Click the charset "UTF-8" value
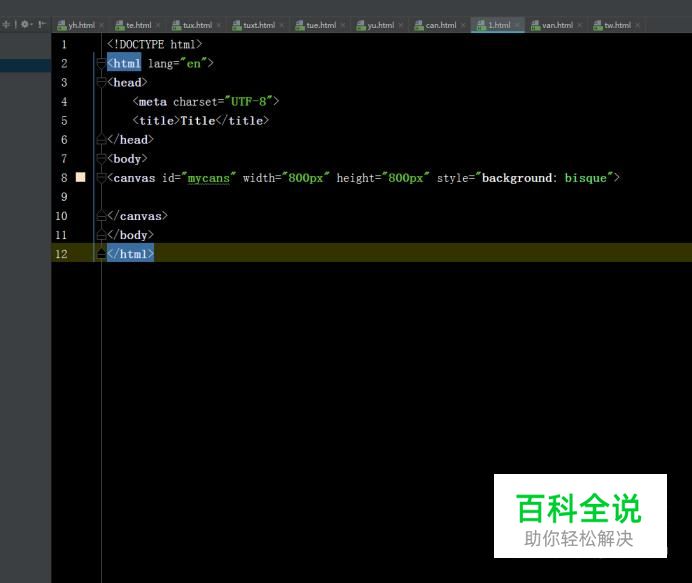 point(249,102)
